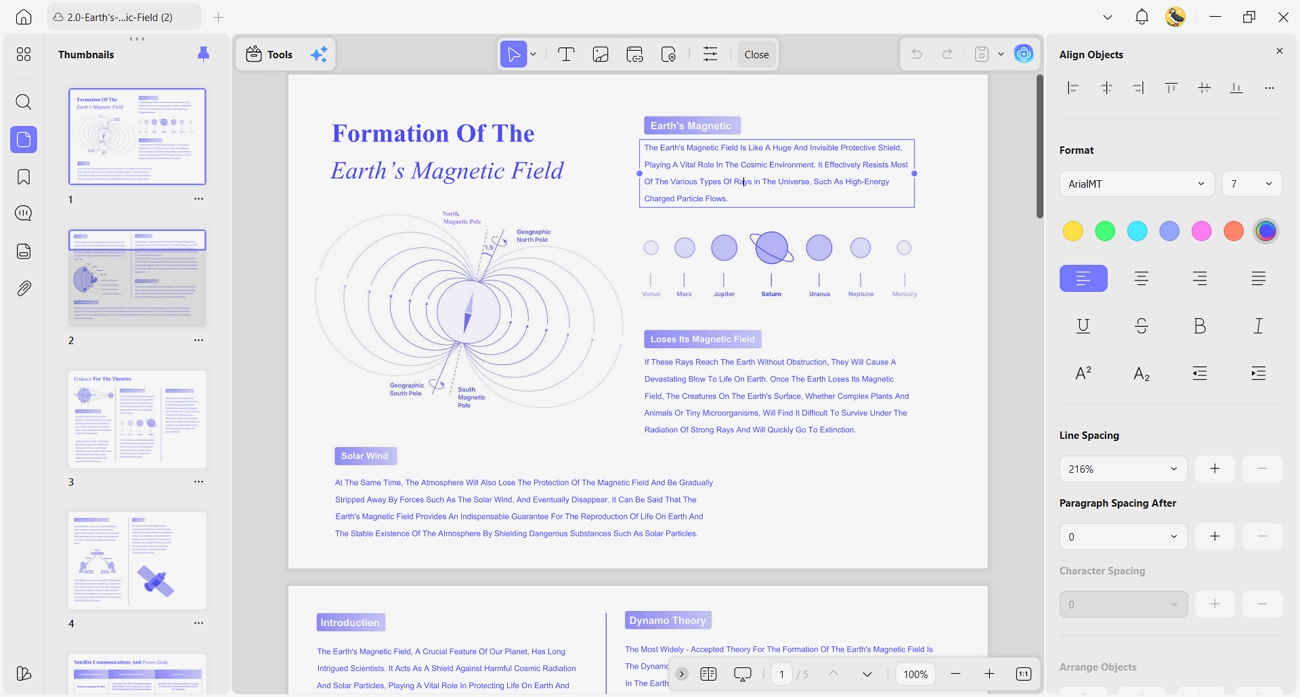This screenshot has height=697, width=1300.
Task: Open the home screen icon
Action: [x=24, y=17]
